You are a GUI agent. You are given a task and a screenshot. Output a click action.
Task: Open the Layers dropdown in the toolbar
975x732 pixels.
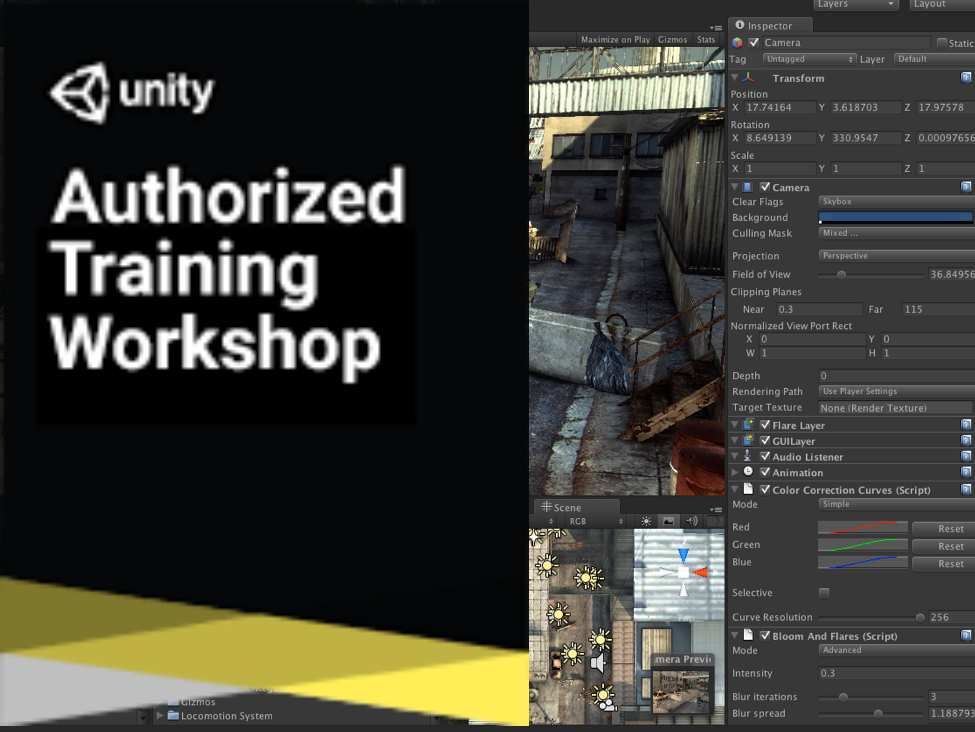pyautogui.click(x=857, y=4)
